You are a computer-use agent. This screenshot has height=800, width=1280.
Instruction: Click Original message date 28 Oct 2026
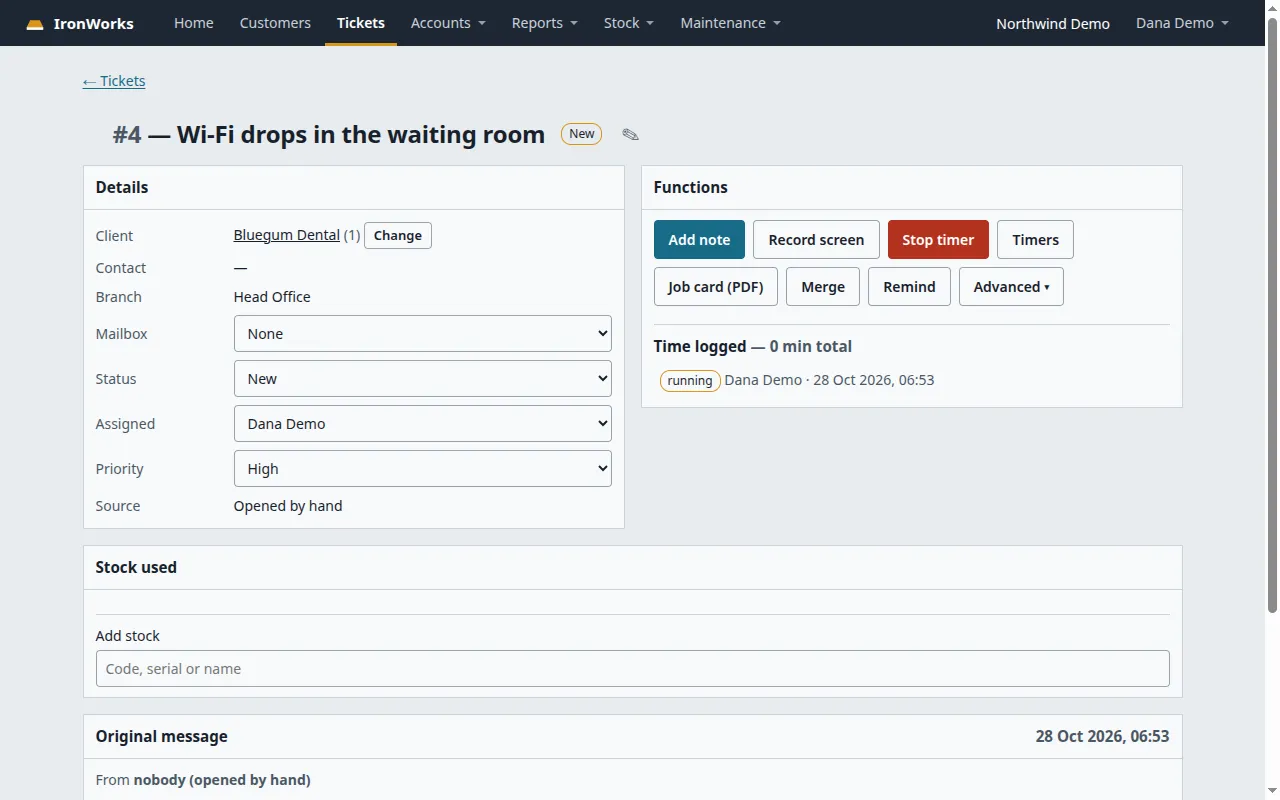[x=1102, y=736]
